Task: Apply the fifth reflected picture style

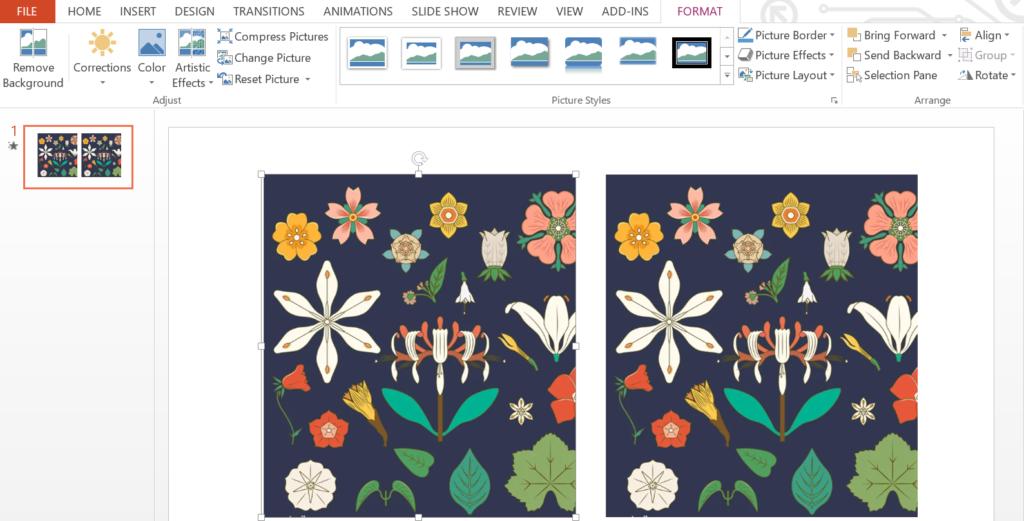Action: pyautogui.click(x=583, y=52)
